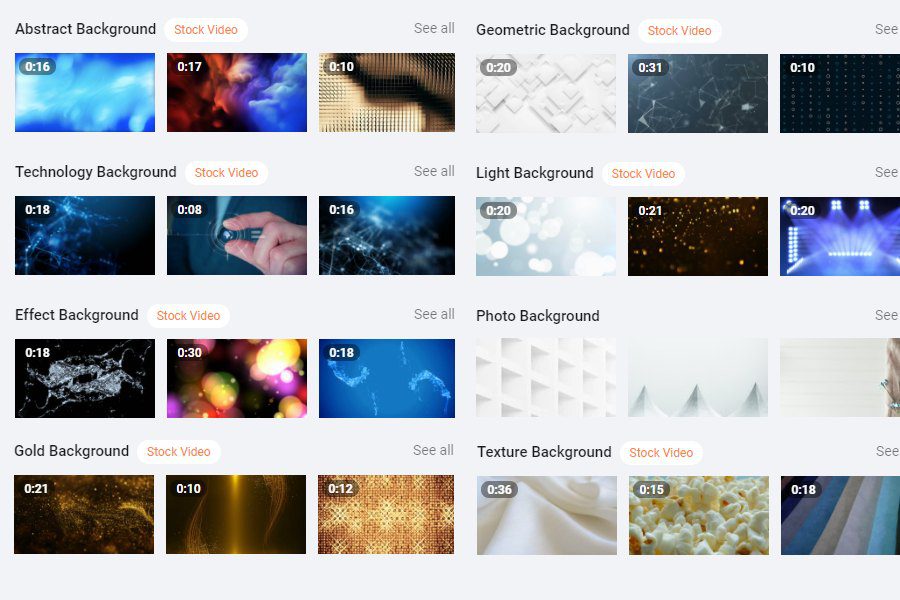Click See all for Abstract Background
This screenshot has width=900, height=600.
point(434,28)
